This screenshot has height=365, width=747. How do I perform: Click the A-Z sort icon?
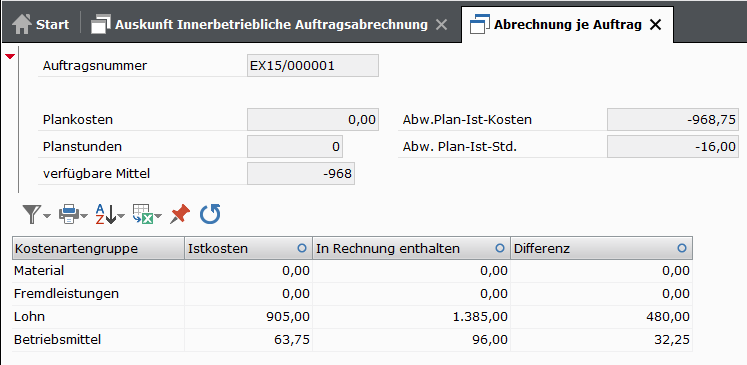(105, 215)
